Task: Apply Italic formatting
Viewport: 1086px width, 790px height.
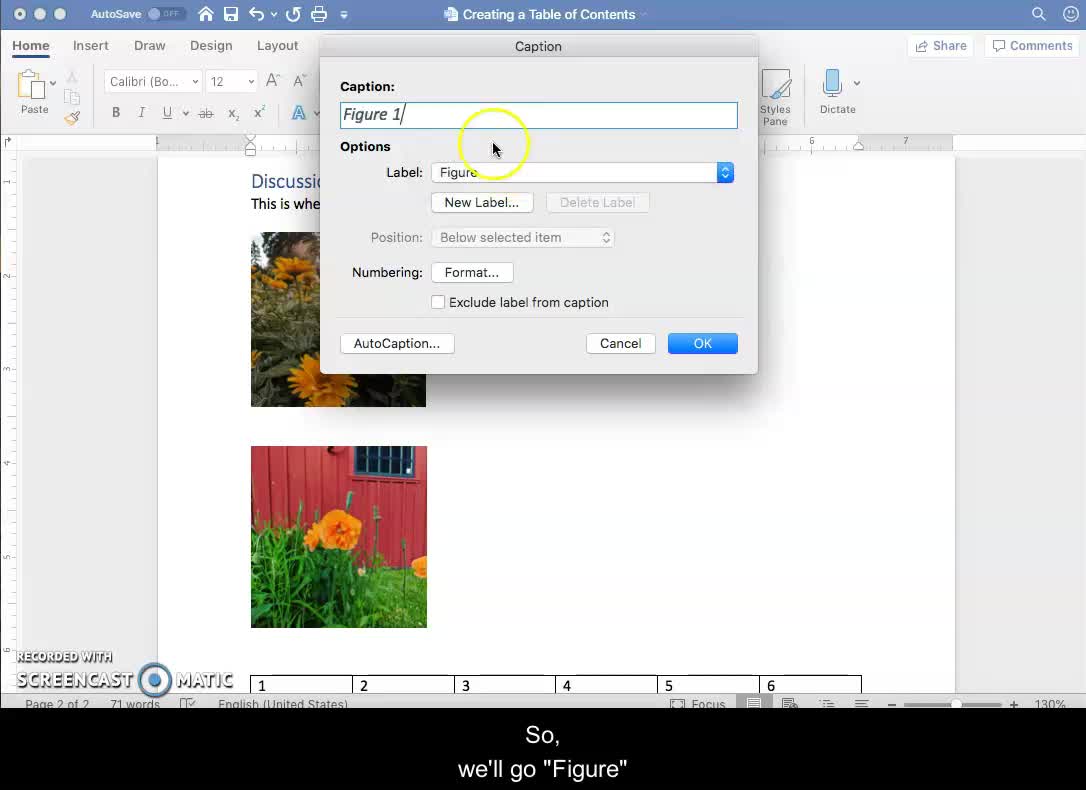Action: pos(141,113)
